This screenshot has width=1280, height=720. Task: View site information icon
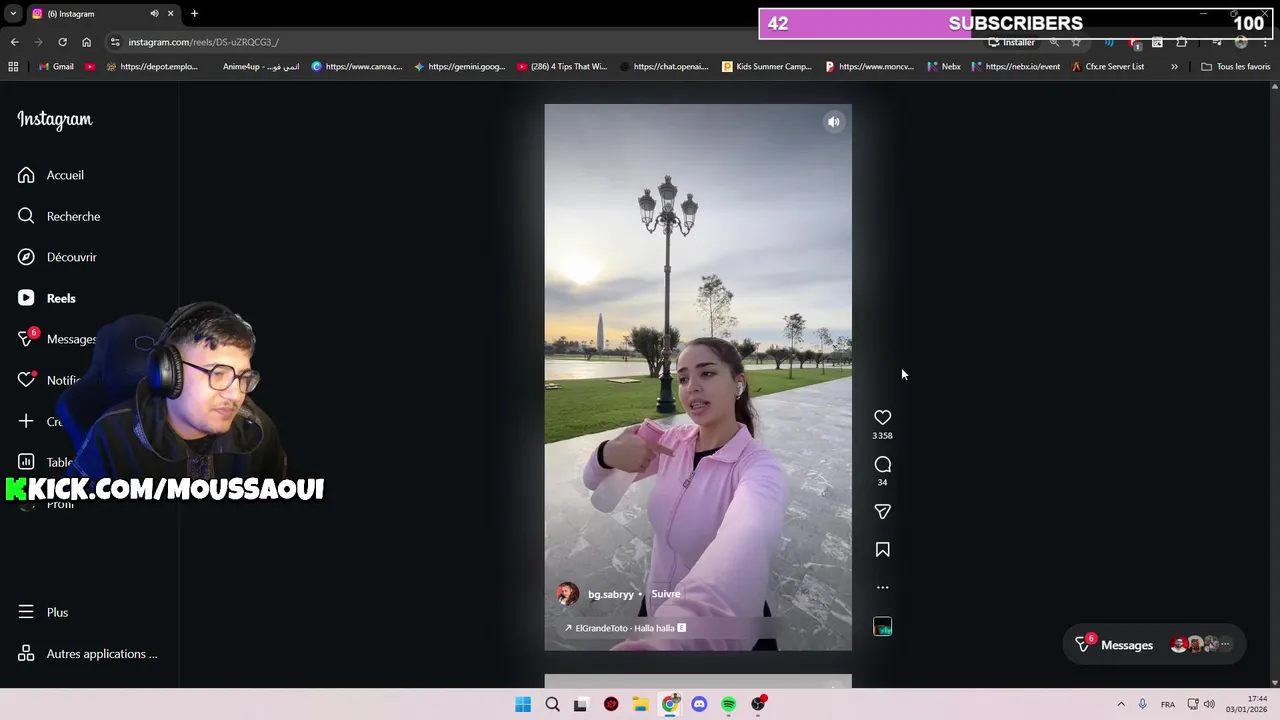point(115,42)
